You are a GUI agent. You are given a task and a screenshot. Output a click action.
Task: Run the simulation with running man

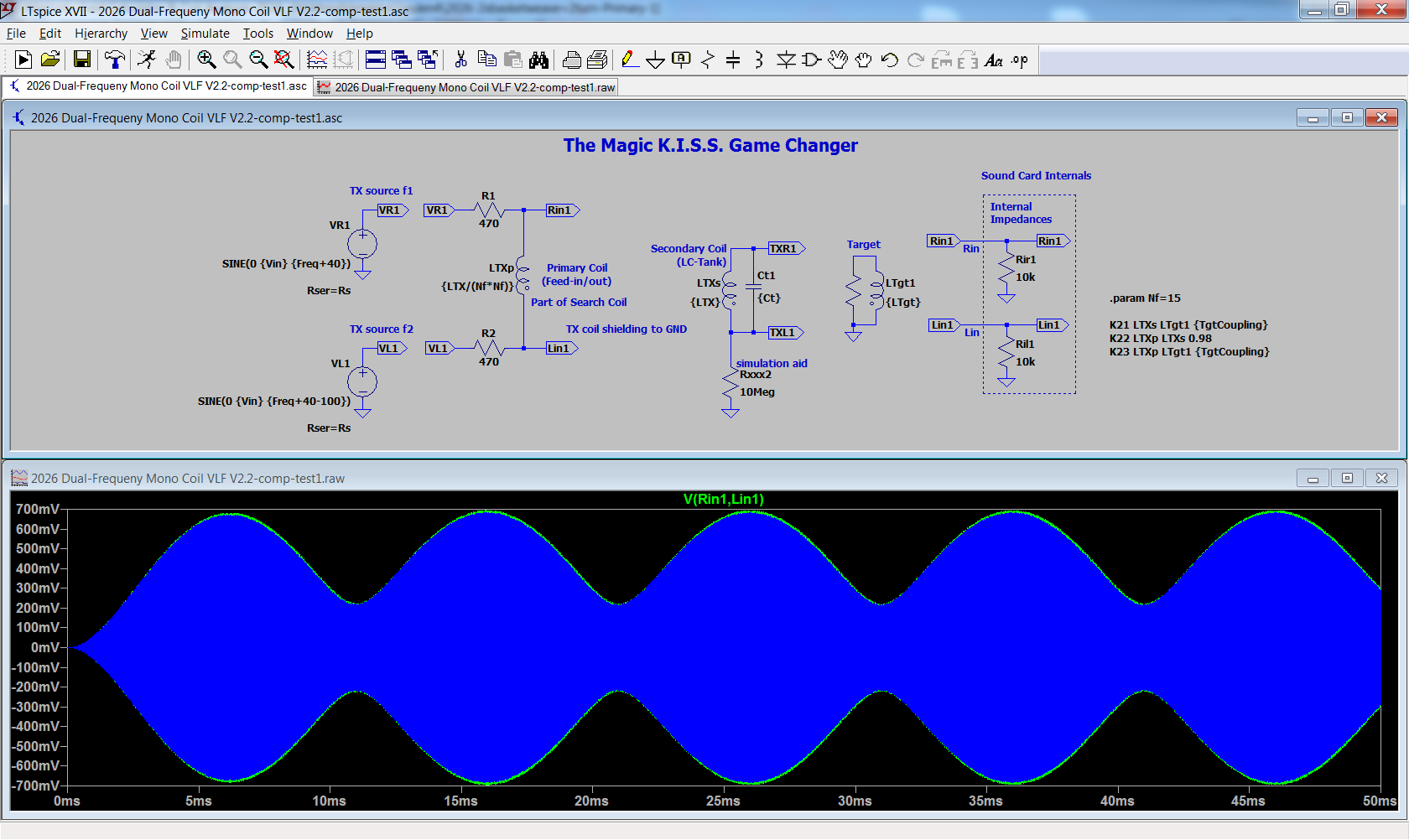(x=147, y=60)
